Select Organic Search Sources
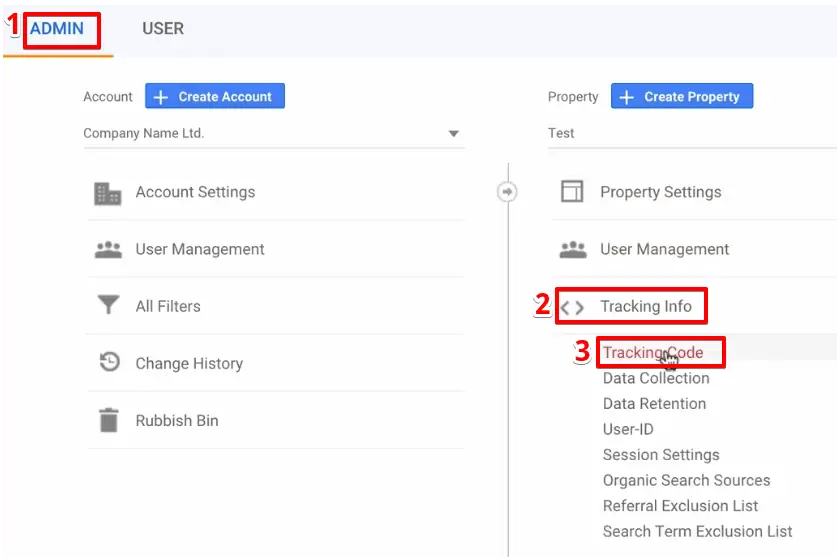 point(686,481)
